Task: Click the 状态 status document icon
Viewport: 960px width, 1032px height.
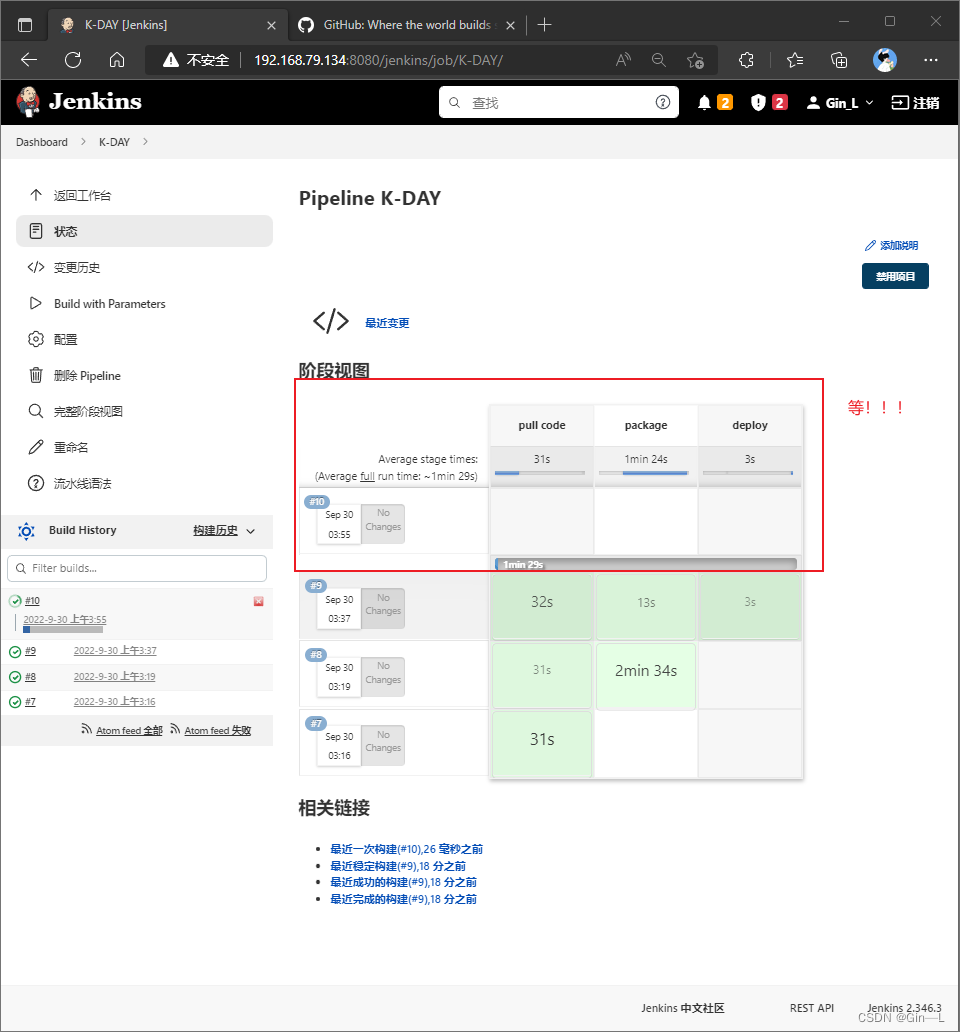Action: [36, 231]
